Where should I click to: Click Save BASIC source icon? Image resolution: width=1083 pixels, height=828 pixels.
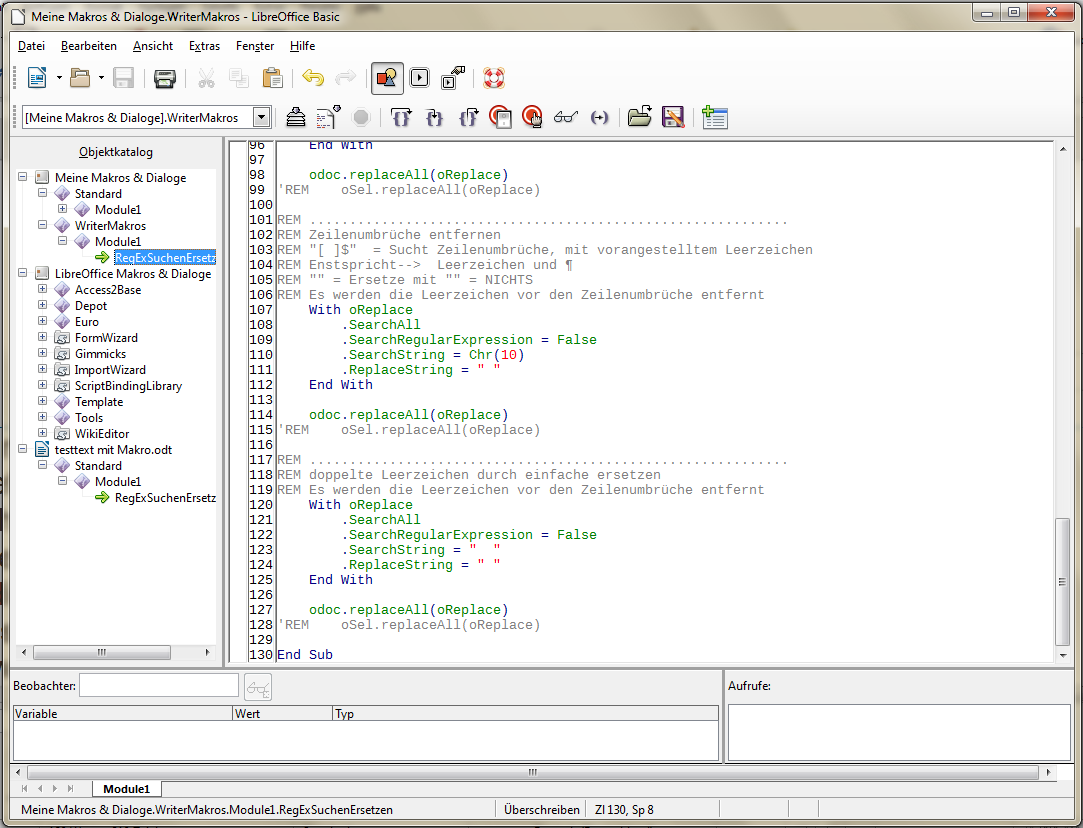click(x=673, y=117)
